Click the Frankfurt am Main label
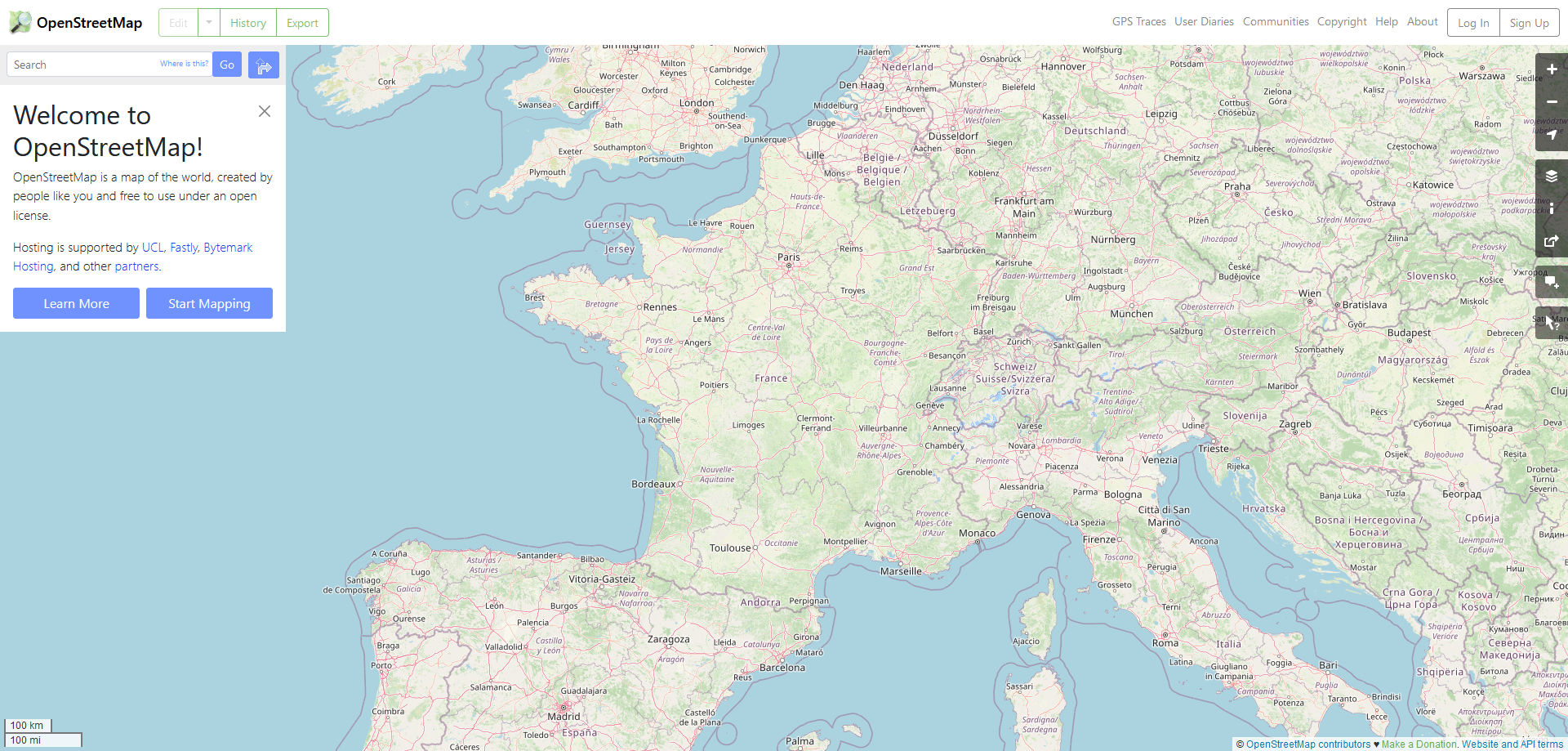Screen dimensions: 1568x751 coord(1024,207)
